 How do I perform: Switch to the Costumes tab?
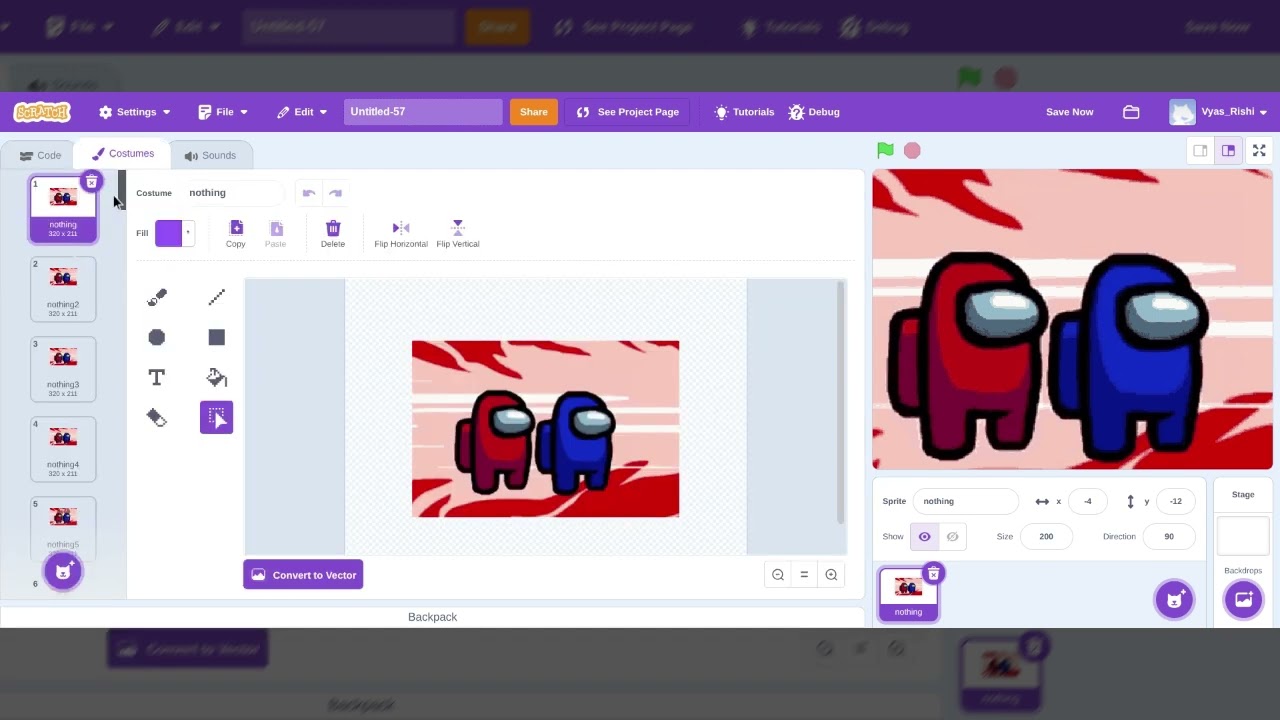click(x=123, y=154)
